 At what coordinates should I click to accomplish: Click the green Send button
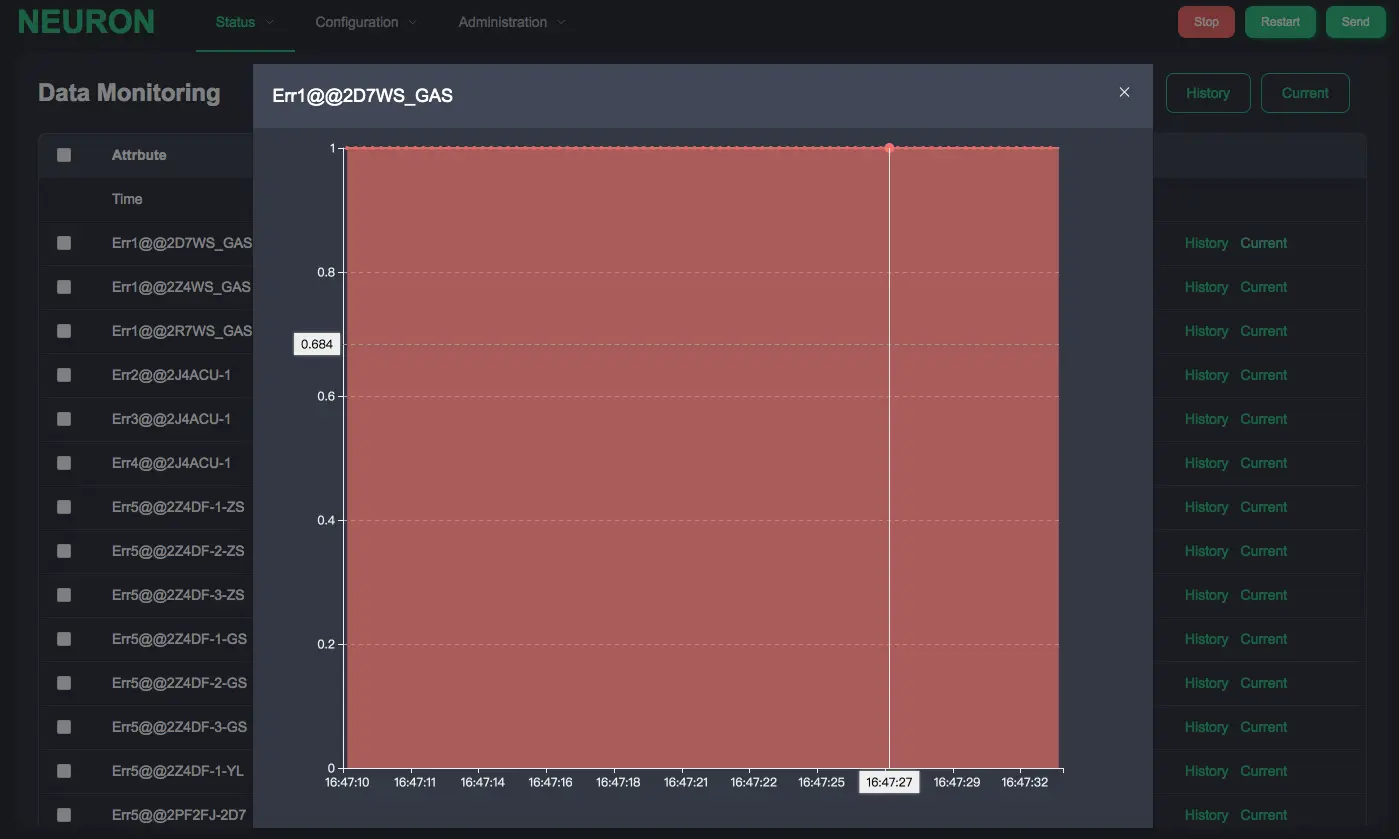pyautogui.click(x=1355, y=22)
